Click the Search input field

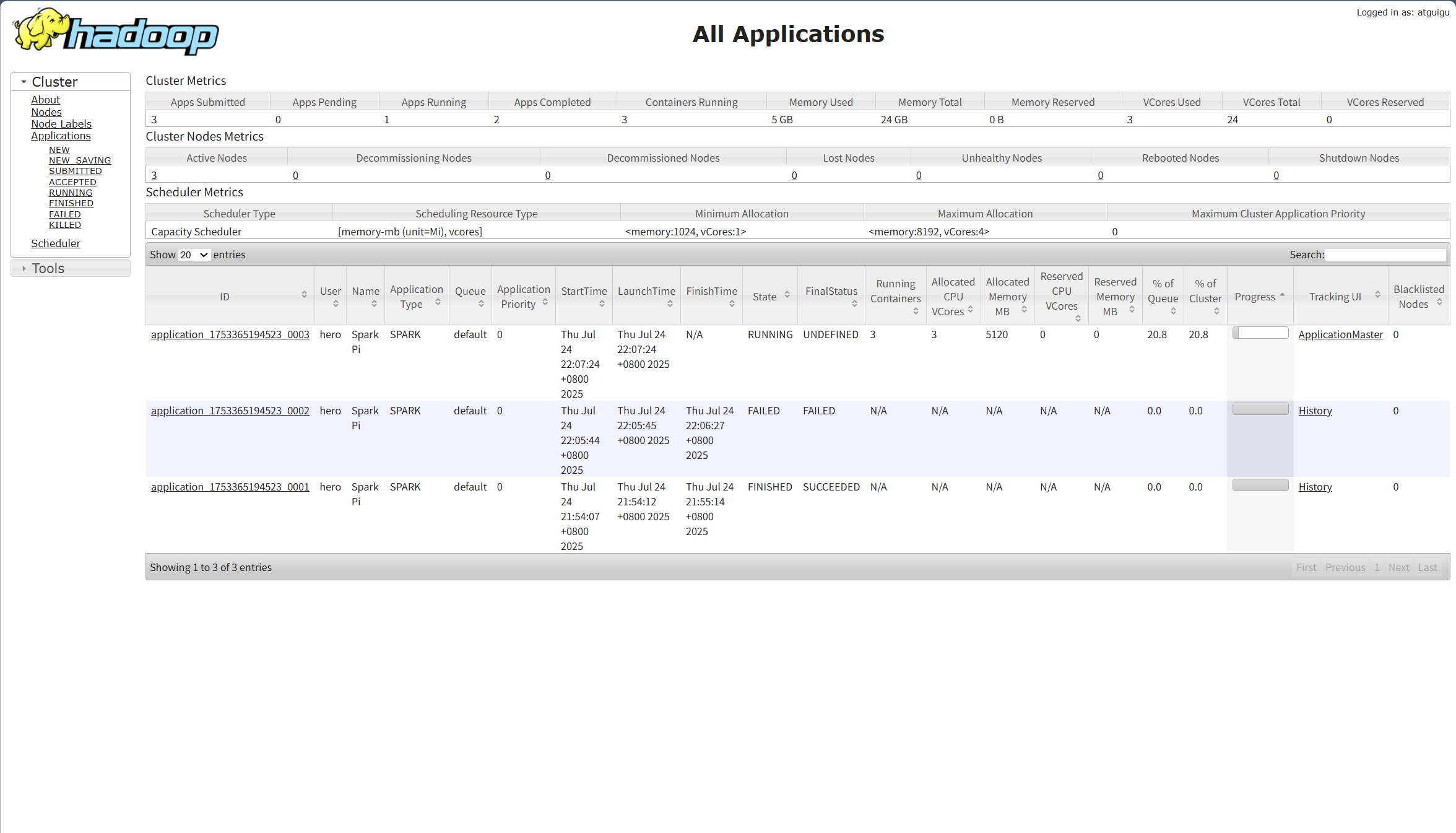pyautogui.click(x=1385, y=255)
